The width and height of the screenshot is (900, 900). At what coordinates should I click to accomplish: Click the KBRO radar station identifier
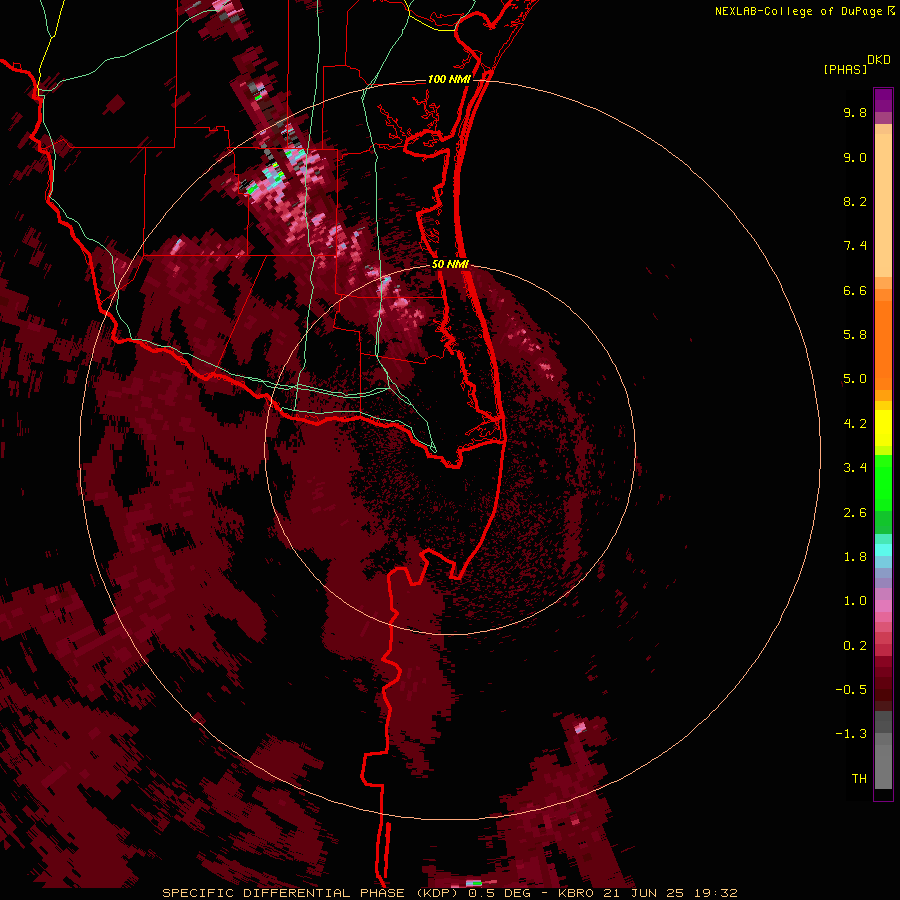(x=576, y=893)
